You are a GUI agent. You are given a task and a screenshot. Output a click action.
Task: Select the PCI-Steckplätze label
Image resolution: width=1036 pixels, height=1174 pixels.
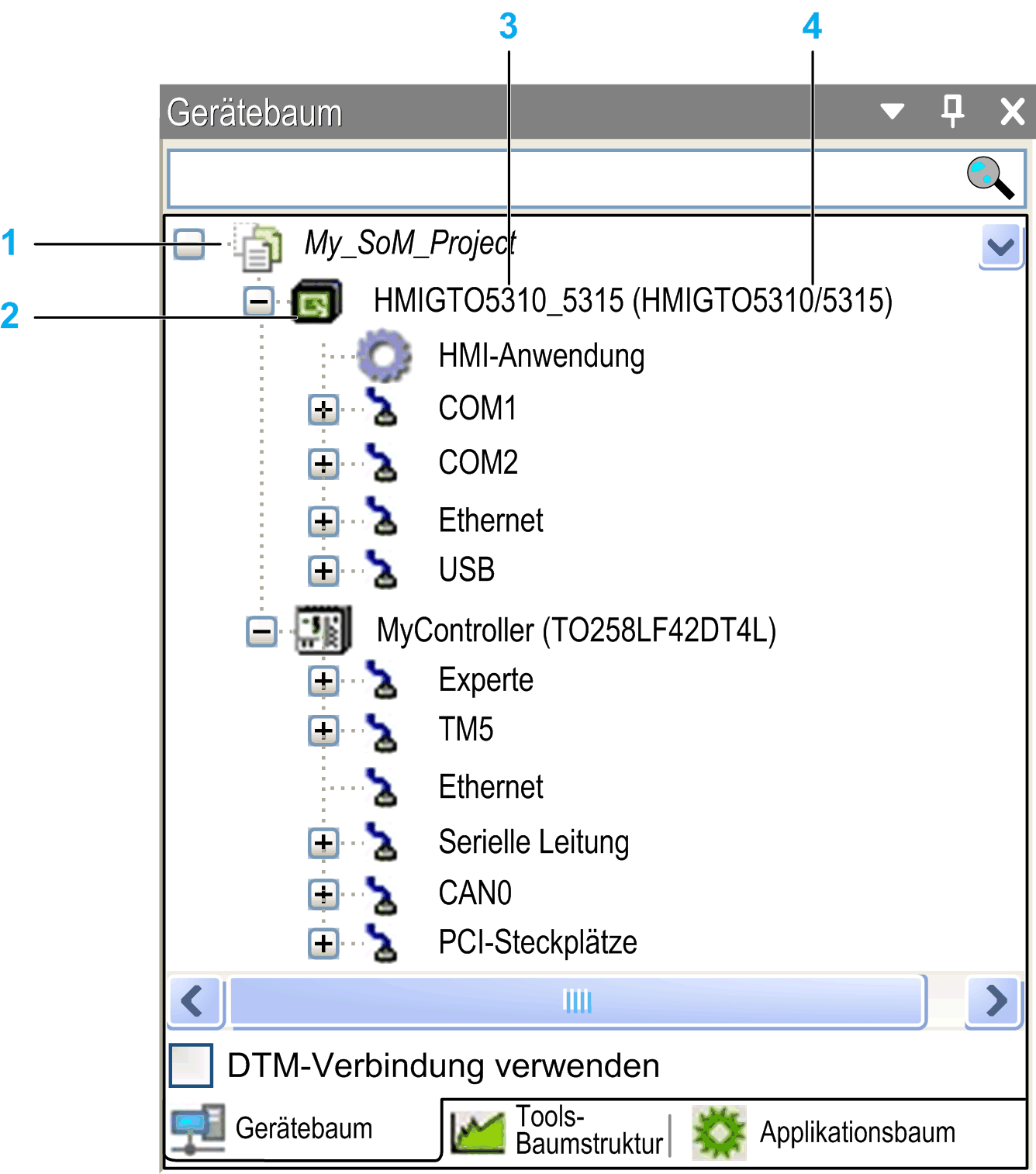(x=537, y=943)
